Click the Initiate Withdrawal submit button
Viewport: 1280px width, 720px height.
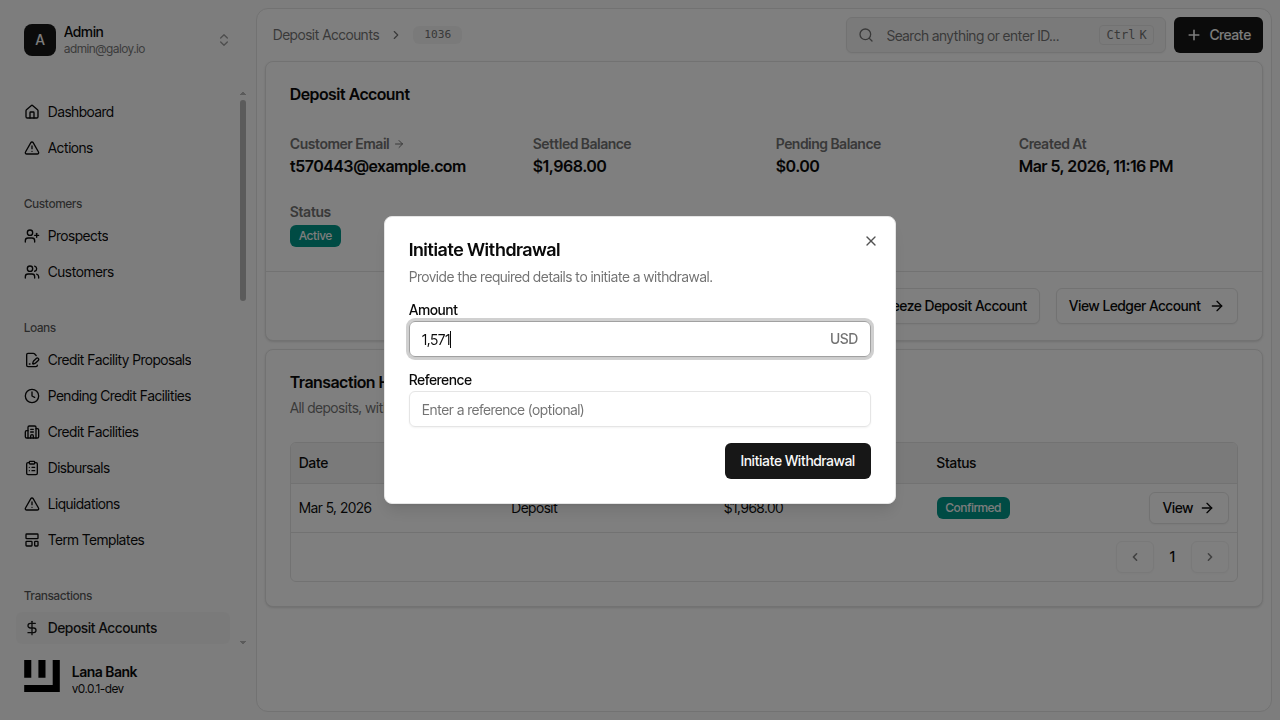click(x=797, y=461)
